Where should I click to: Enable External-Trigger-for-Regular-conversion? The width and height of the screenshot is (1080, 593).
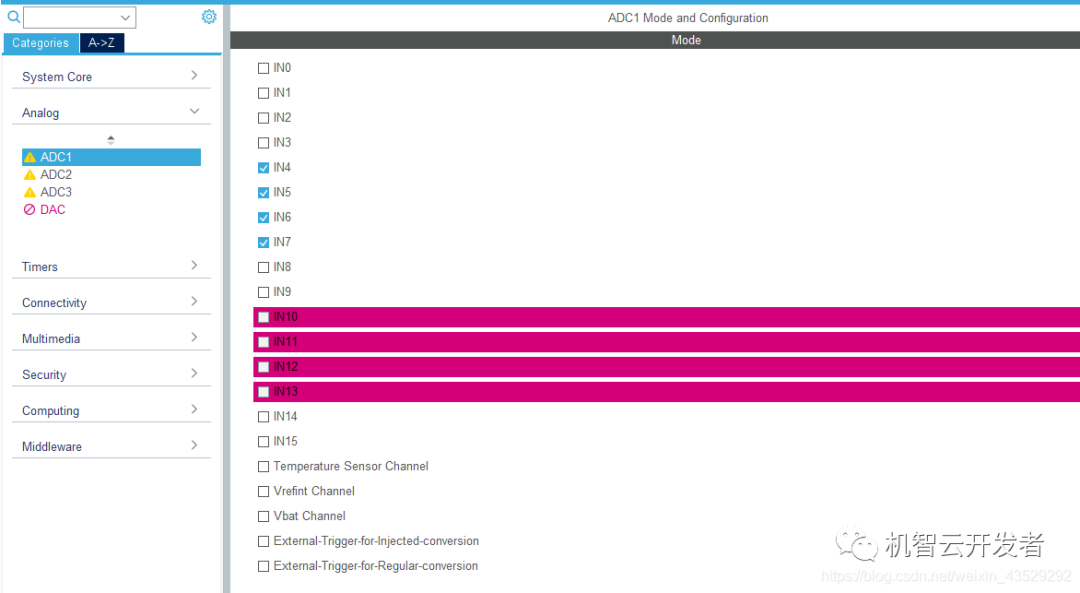coord(263,566)
